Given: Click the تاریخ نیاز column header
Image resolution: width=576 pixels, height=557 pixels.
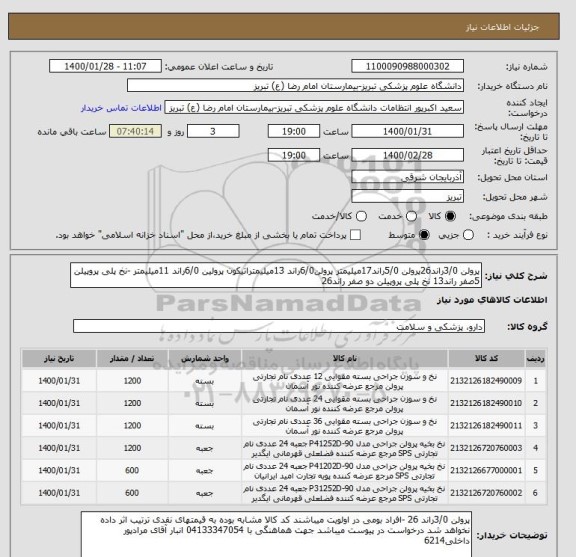Looking at the screenshot, I should click(59, 359).
